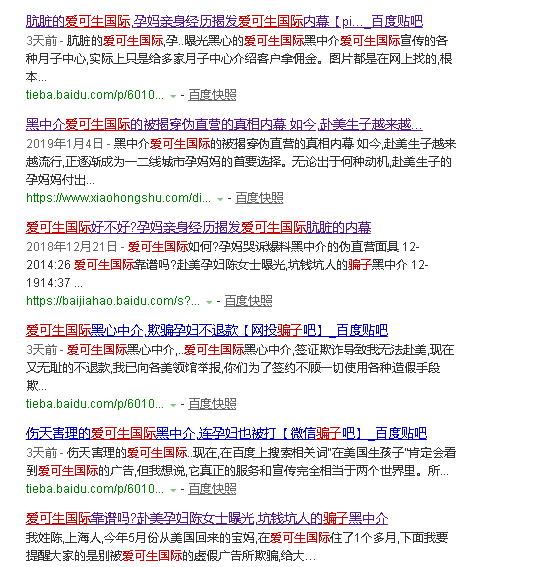The height and width of the screenshot is (567, 542).
Task: Open 百度快照 under 爱可生国际黑心中介 result
Action: click(x=212, y=404)
